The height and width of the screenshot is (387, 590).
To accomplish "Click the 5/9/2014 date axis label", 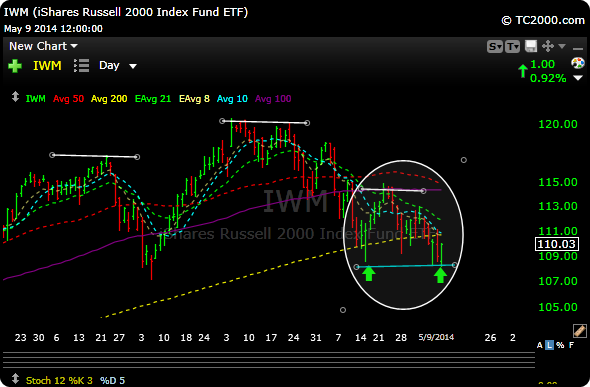I will pos(436,337).
